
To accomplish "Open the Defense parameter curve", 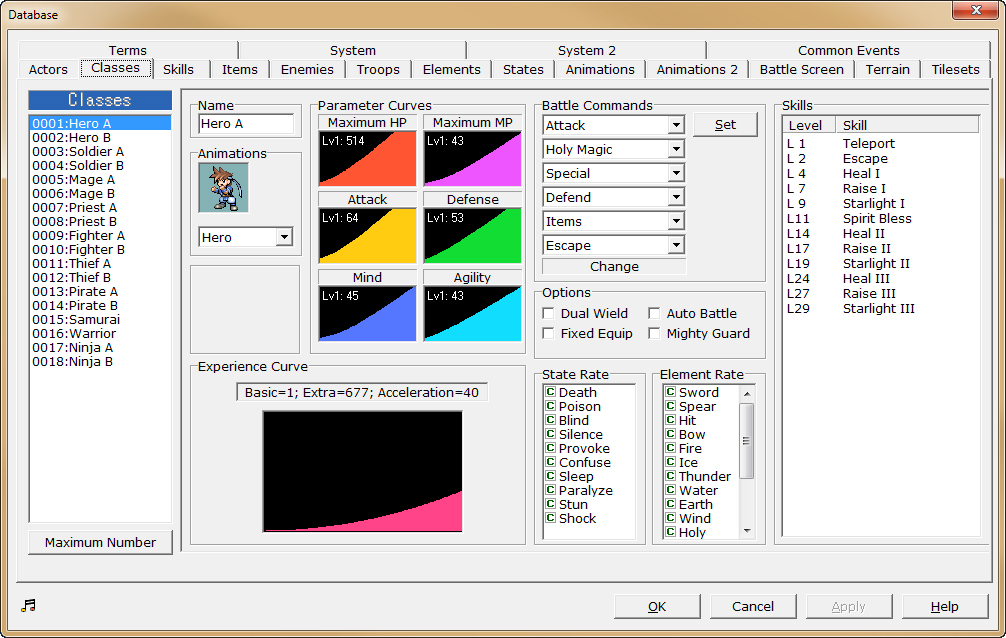I will coord(471,236).
